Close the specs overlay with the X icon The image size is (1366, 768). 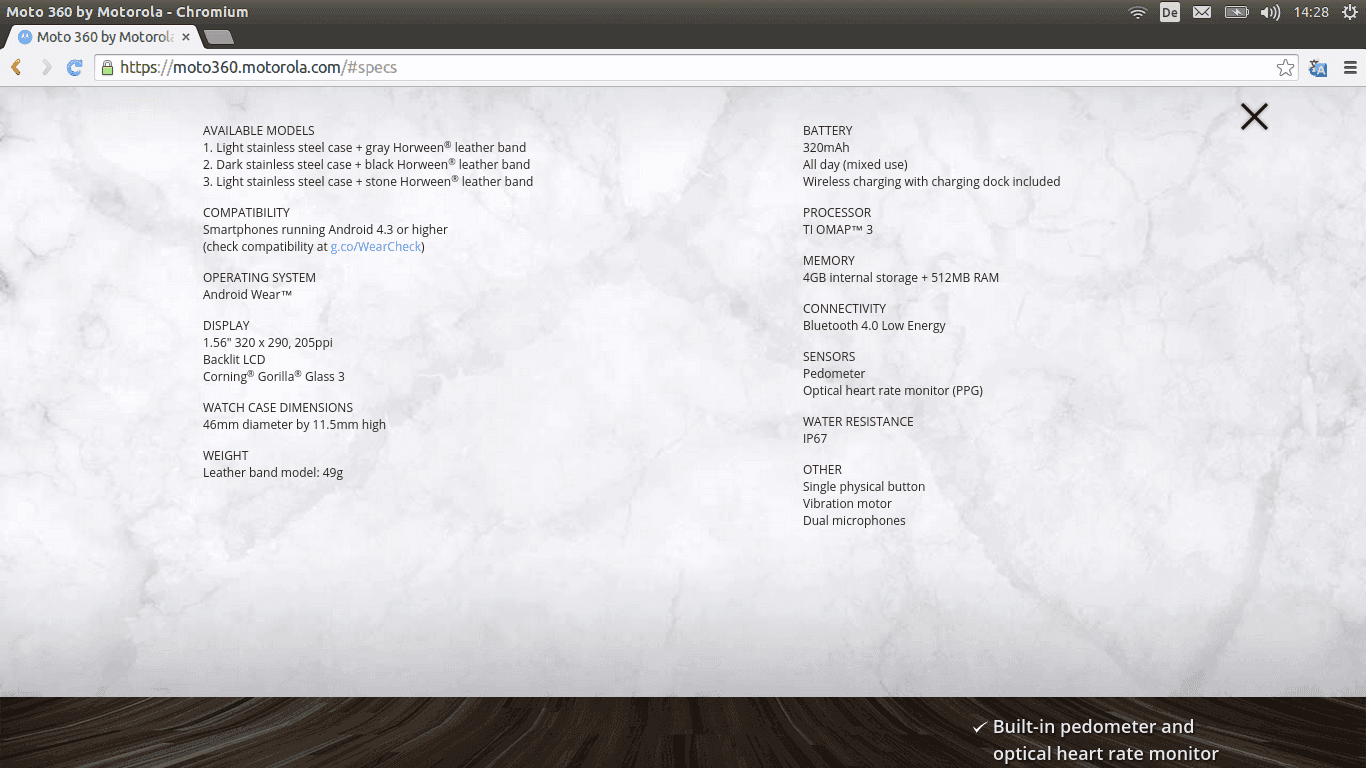pyautogui.click(x=1254, y=117)
